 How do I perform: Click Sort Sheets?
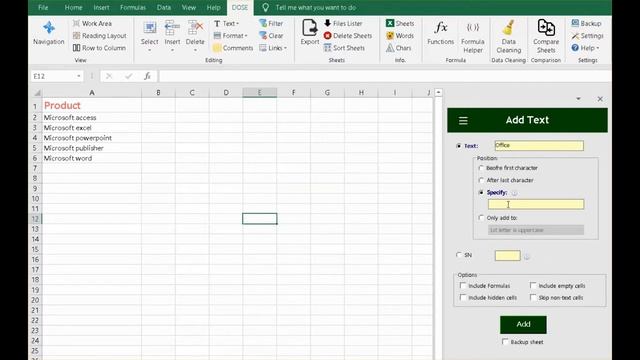[344, 48]
